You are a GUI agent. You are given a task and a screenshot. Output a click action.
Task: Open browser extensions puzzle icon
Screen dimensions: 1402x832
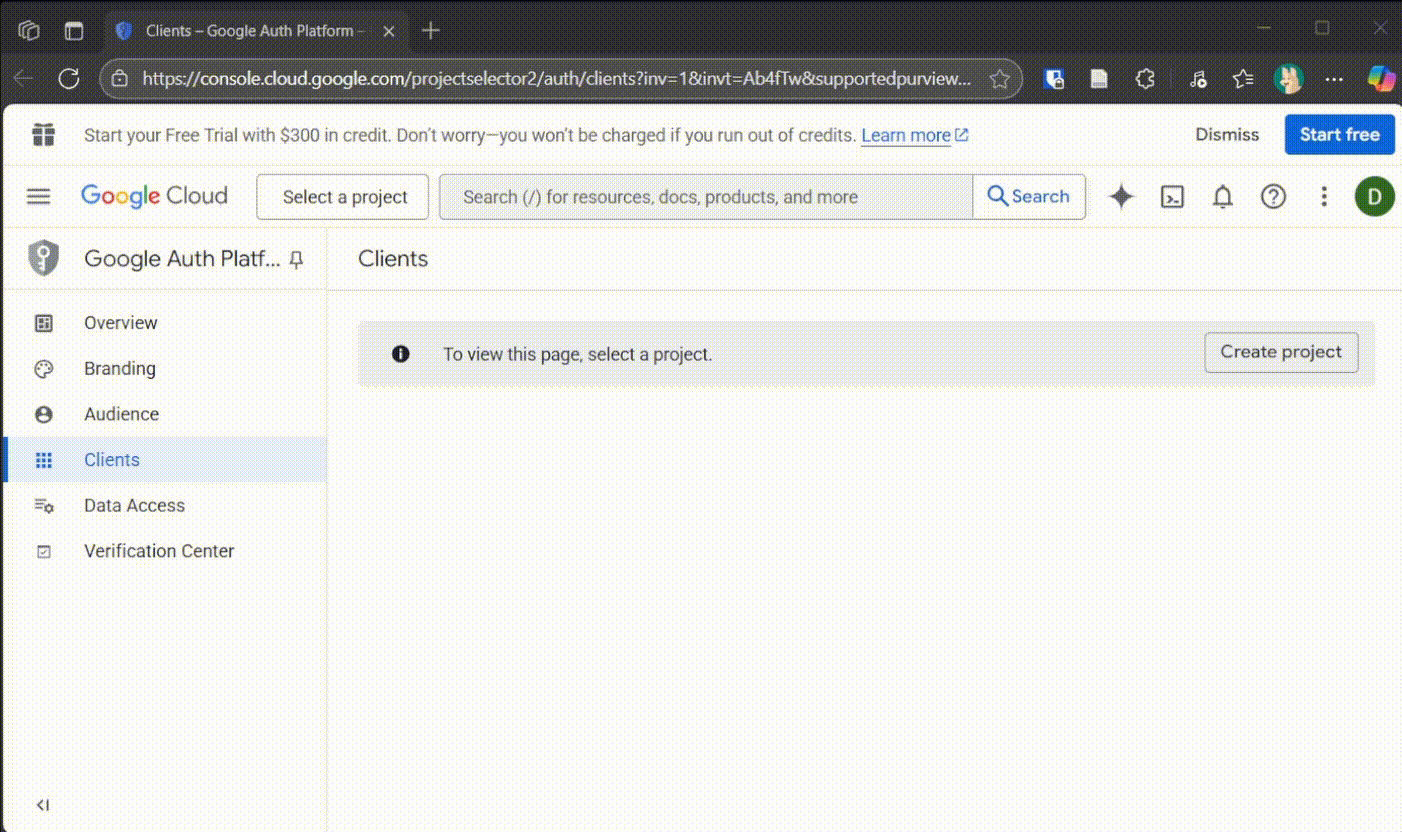[1146, 79]
